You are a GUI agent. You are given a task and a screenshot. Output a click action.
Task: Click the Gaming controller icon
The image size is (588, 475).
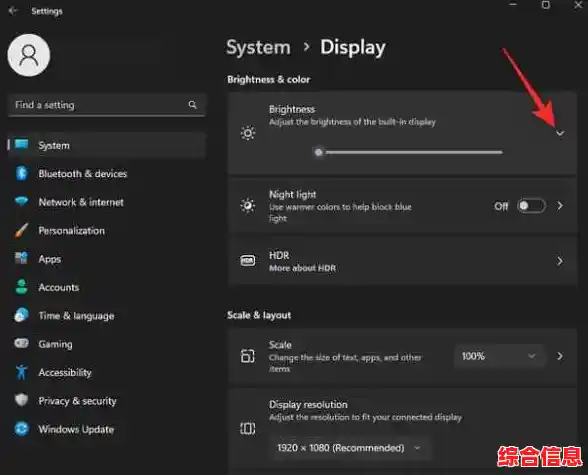click(21, 343)
